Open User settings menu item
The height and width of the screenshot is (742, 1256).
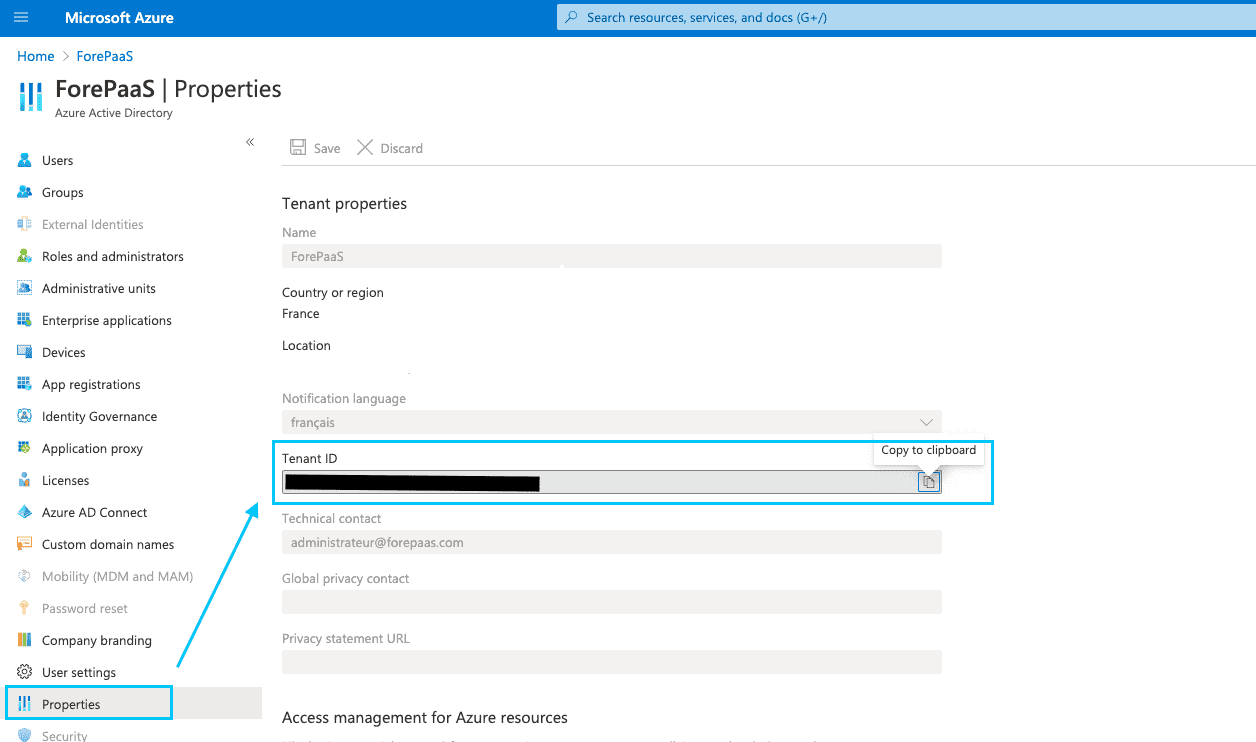[x=79, y=672]
